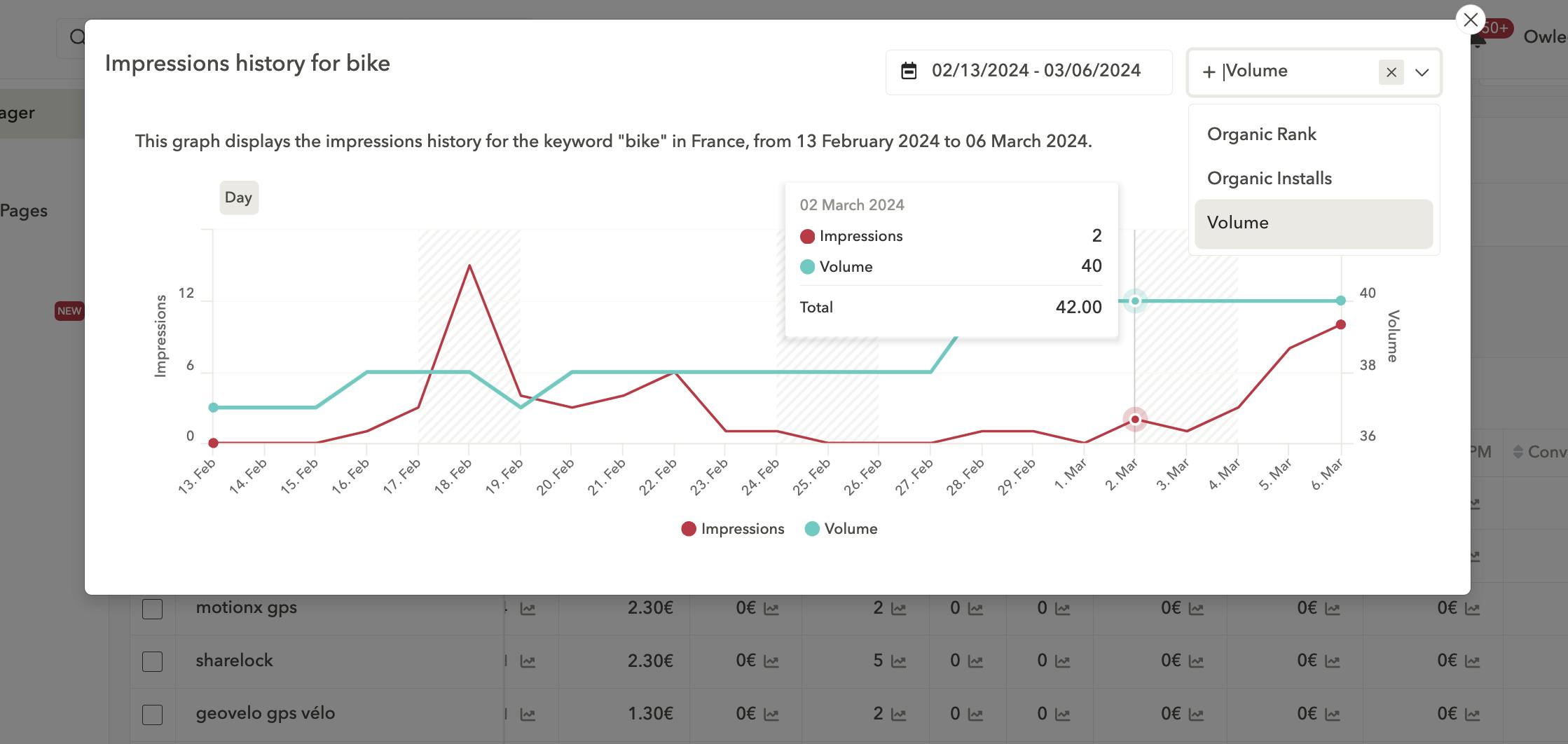The image size is (1568, 744).
Task: Click the history graph icon beside sharelock
Action: tap(528, 661)
